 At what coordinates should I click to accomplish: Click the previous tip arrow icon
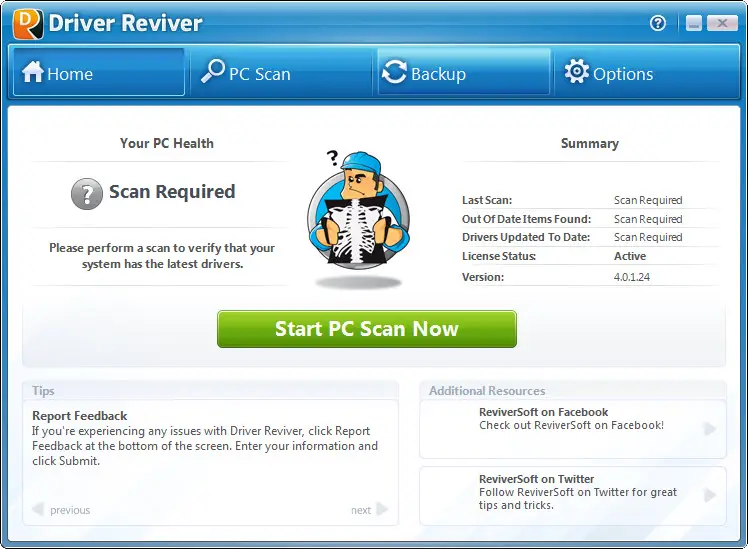(38, 509)
